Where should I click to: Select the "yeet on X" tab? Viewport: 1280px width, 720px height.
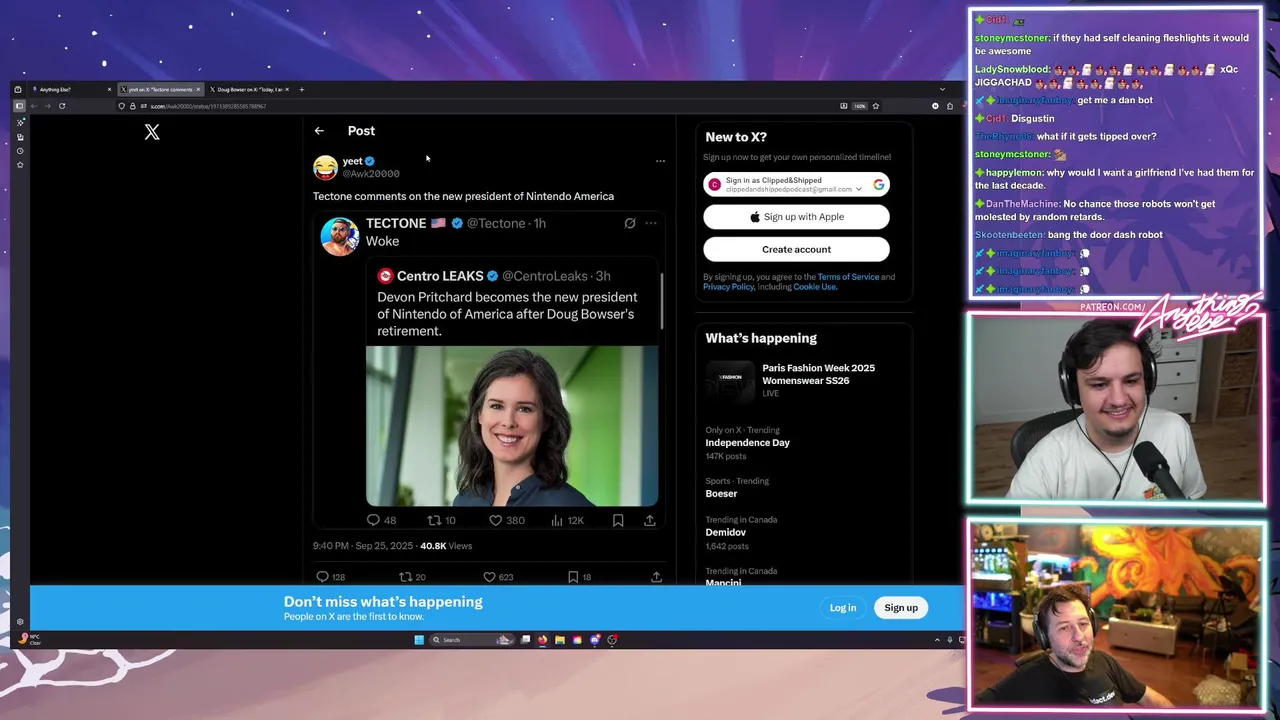(160, 90)
